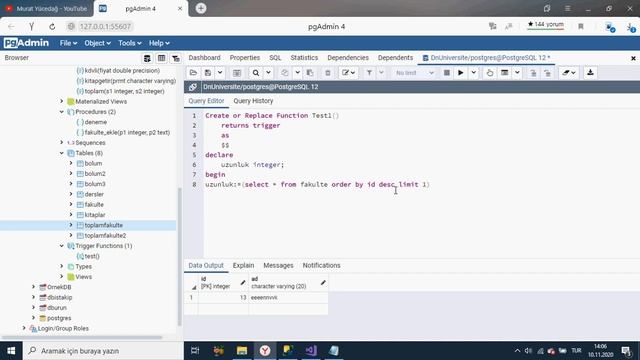Click the Stop query square icon
Viewport: 640px width, 360px height.
447,73
